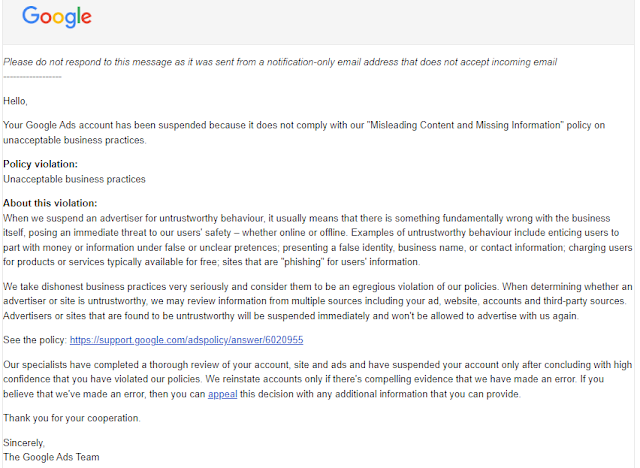Click the 'Sincerely,' closing line
Image resolution: width=640 pixels, height=468 pixels.
tap(24, 443)
